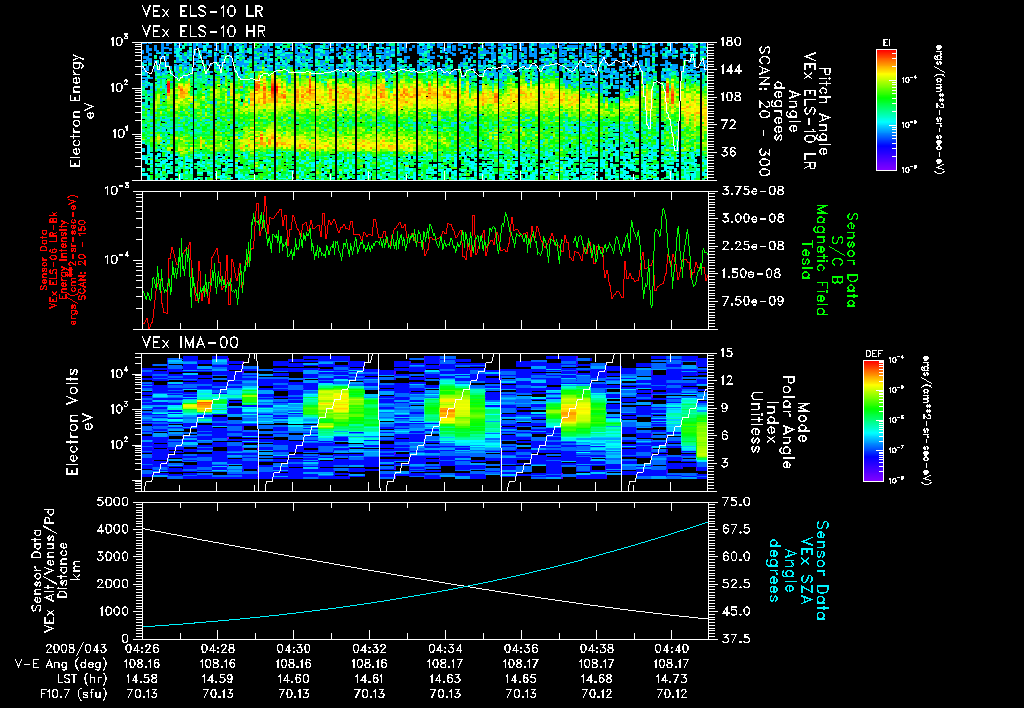The height and width of the screenshot is (708, 1024).
Task: Click the V-E angle 108.16 under 04:26
Action: [x=142, y=664]
